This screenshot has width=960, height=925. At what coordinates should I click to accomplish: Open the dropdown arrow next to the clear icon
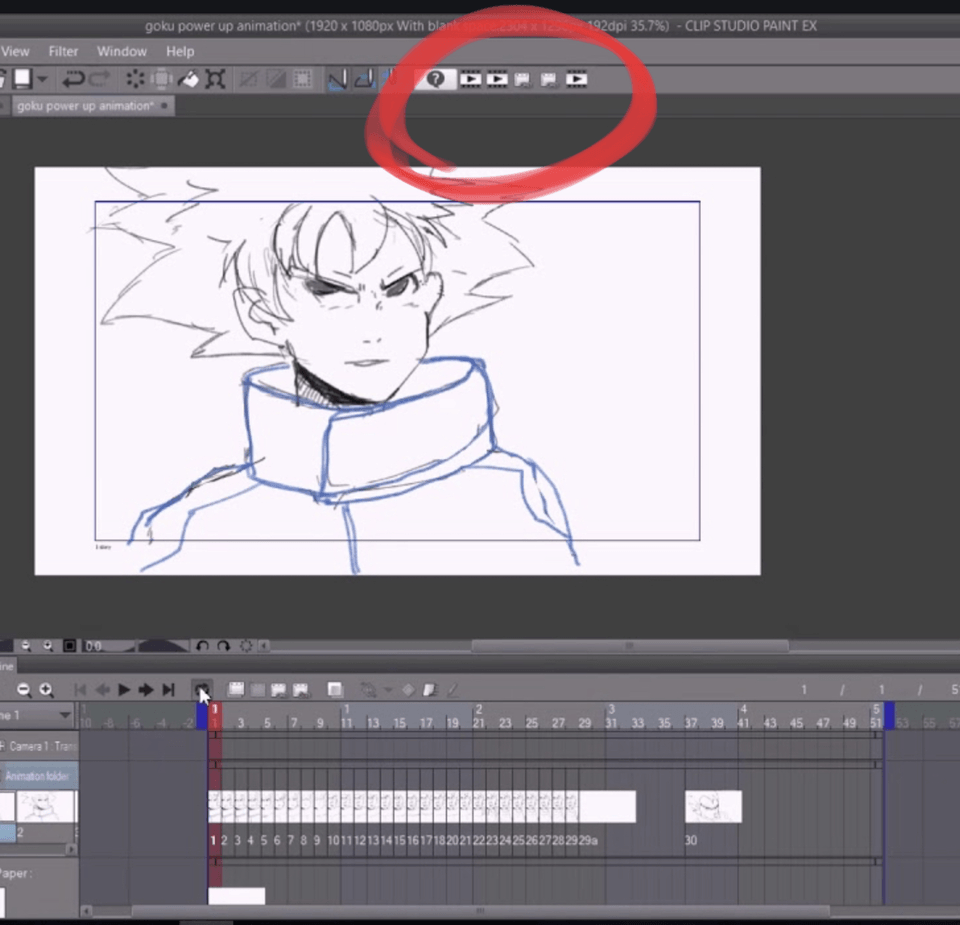(388, 690)
